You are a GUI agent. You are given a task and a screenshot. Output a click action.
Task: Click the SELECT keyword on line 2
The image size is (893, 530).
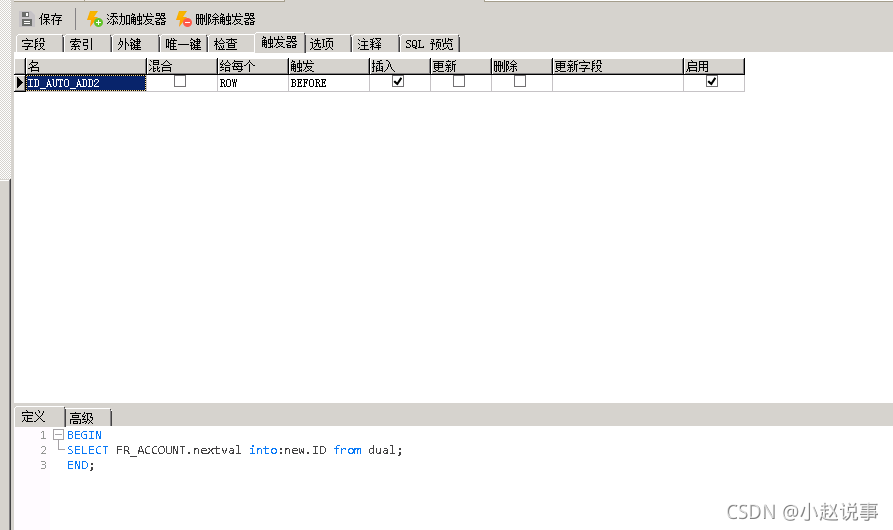tap(88, 450)
